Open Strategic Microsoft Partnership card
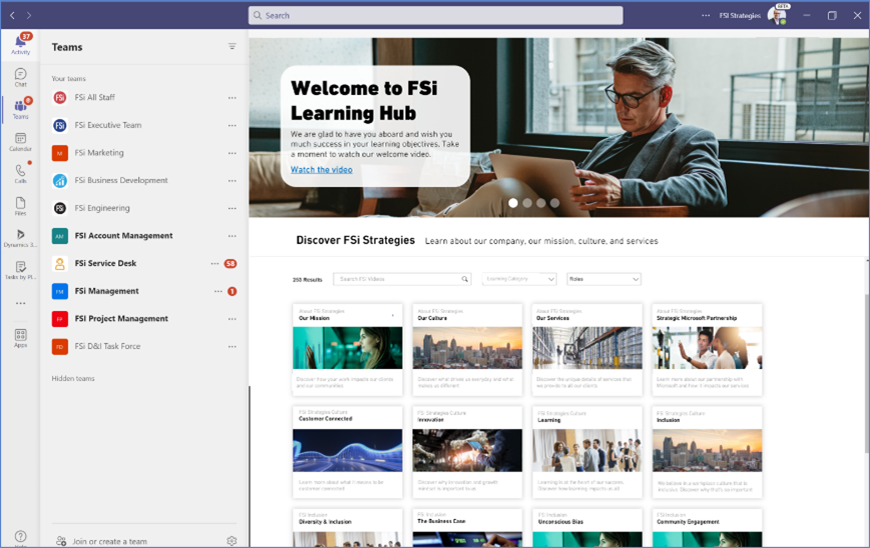 (x=707, y=349)
